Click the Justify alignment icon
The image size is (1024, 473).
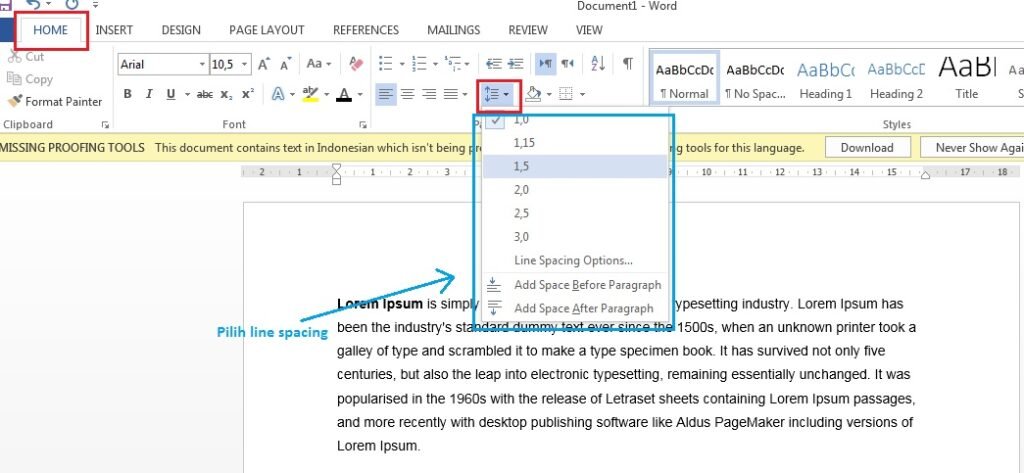point(451,94)
